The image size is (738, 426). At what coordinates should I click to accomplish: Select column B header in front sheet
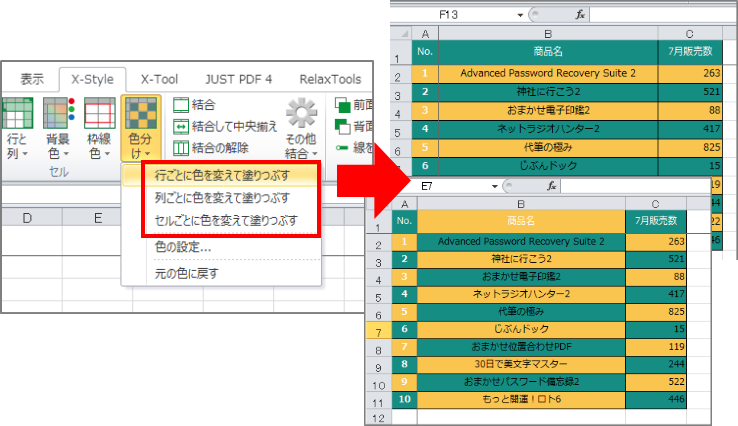click(x=521, y=204)
